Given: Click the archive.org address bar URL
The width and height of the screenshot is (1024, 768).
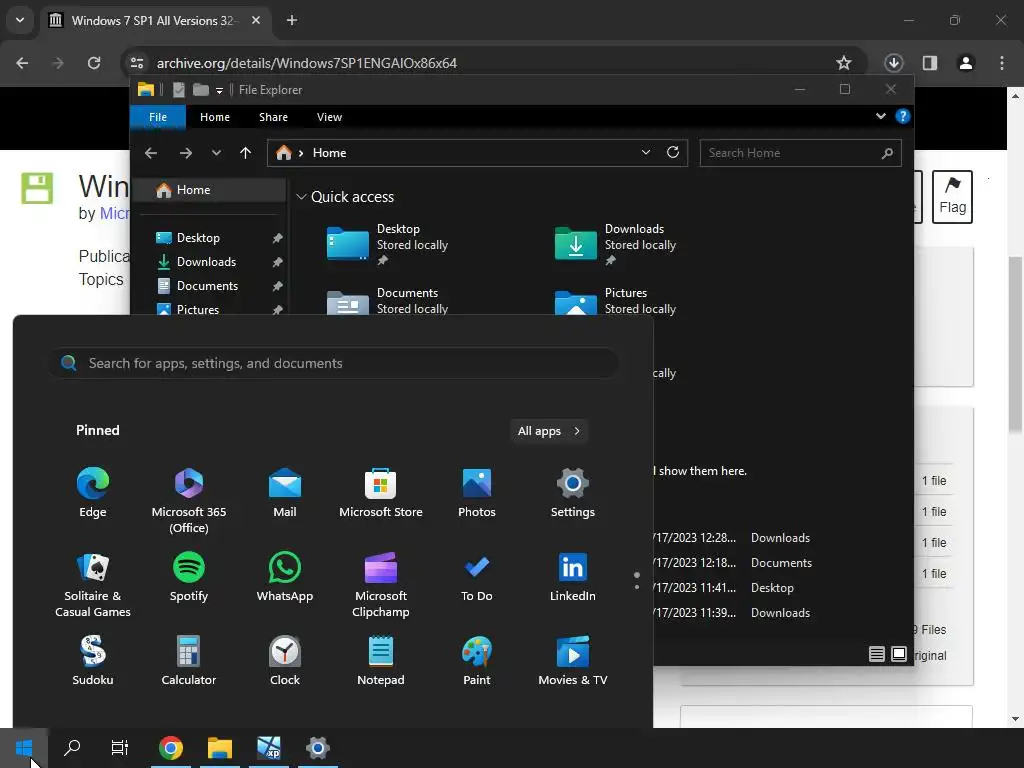Looking at the screenshot, I should [x=306, y=63].
